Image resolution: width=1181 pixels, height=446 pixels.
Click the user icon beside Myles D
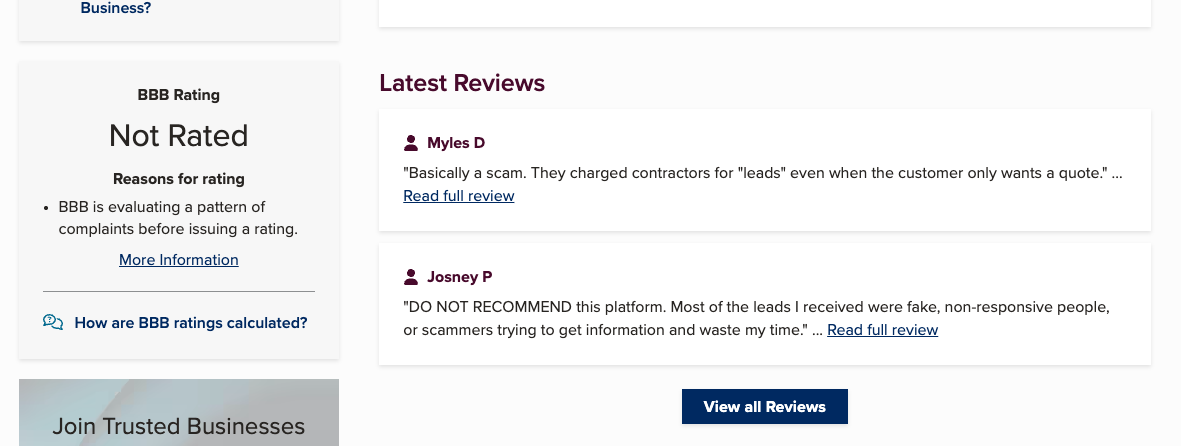[x=411, y=143]
